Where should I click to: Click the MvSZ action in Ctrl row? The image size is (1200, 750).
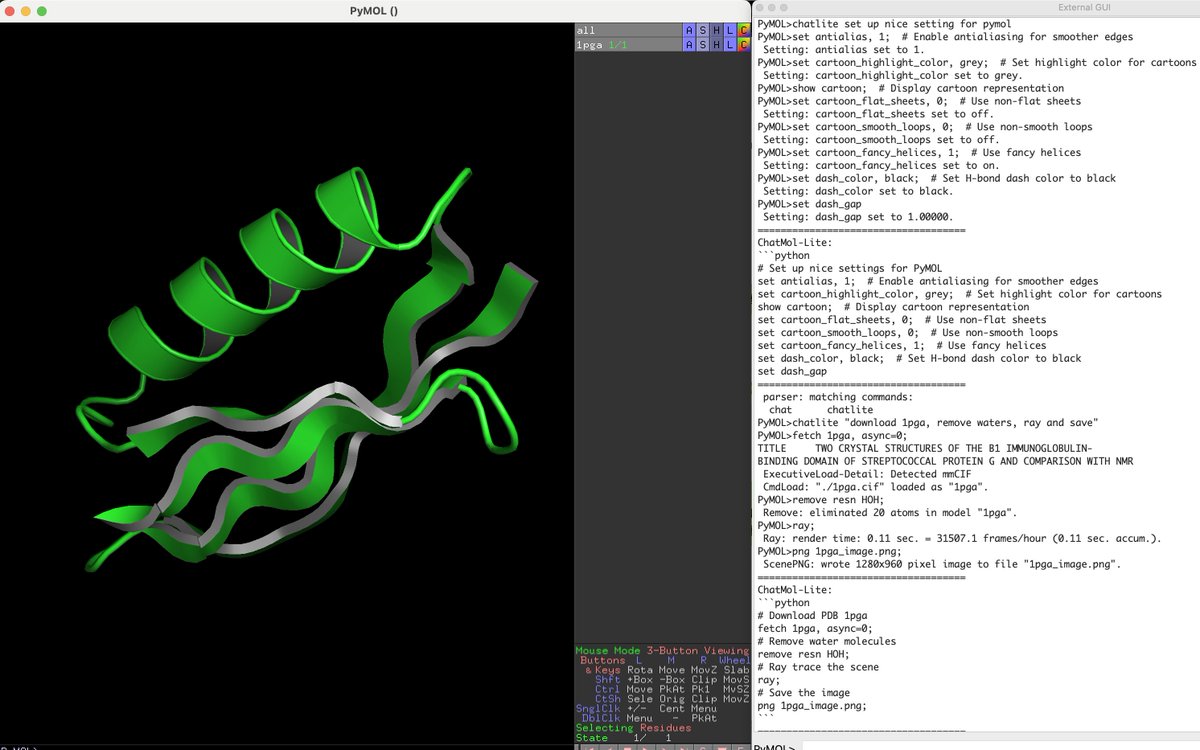(735, 689)
